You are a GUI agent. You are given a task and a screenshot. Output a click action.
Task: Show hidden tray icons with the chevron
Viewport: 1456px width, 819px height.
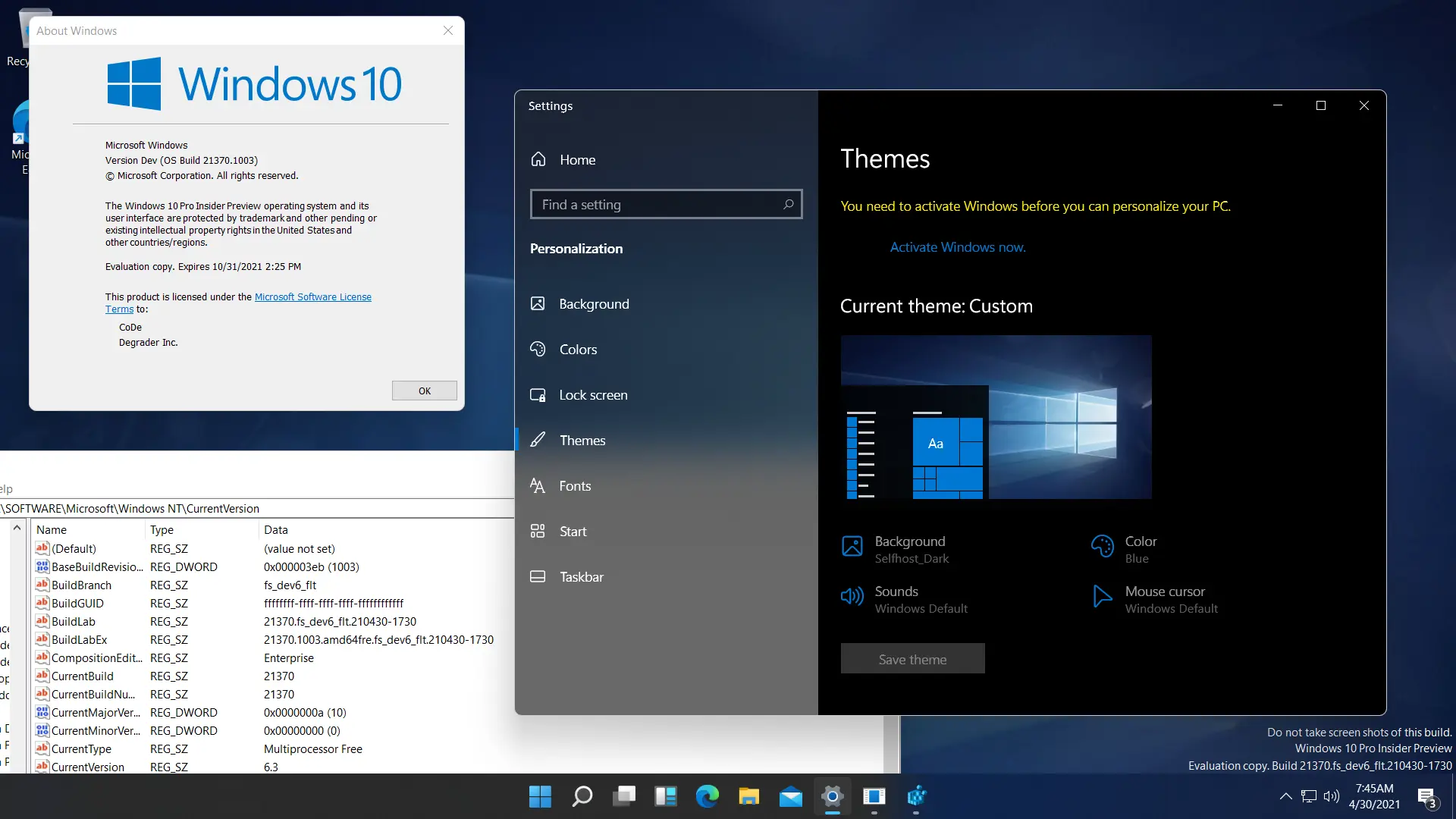pos(1285,796)
